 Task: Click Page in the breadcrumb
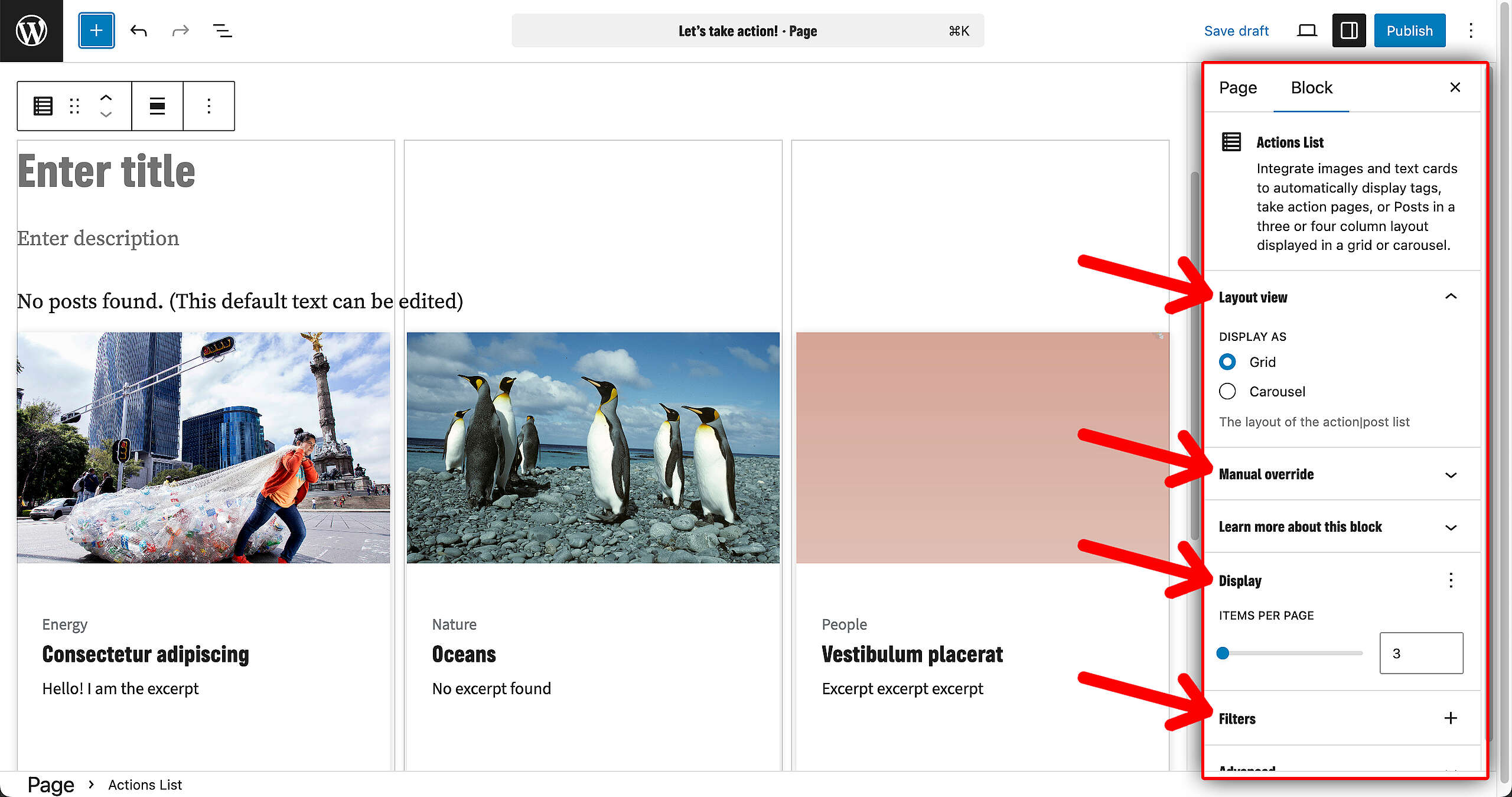coord(51,785)
